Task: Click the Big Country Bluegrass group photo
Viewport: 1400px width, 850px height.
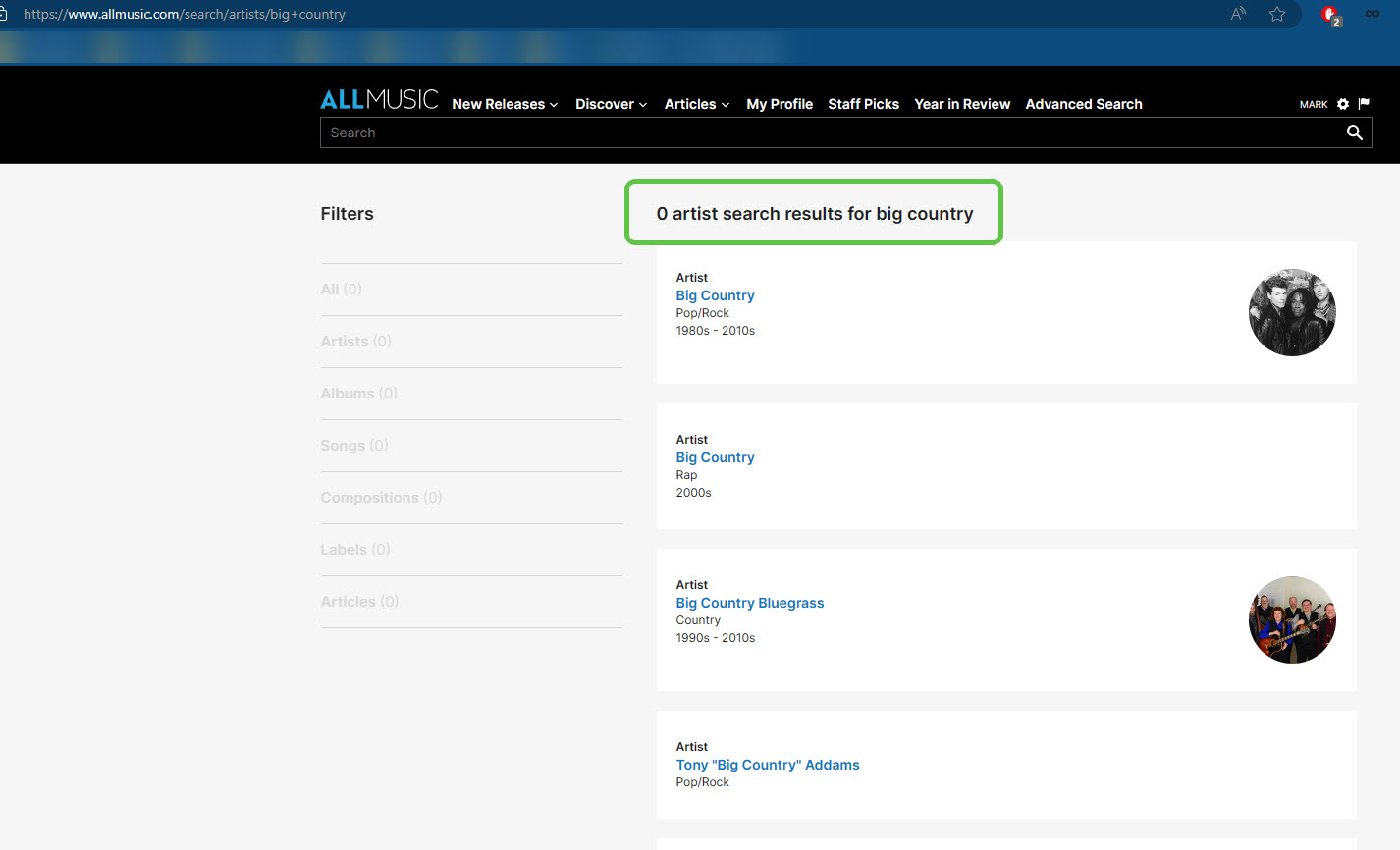Action: pos(1292,619)
